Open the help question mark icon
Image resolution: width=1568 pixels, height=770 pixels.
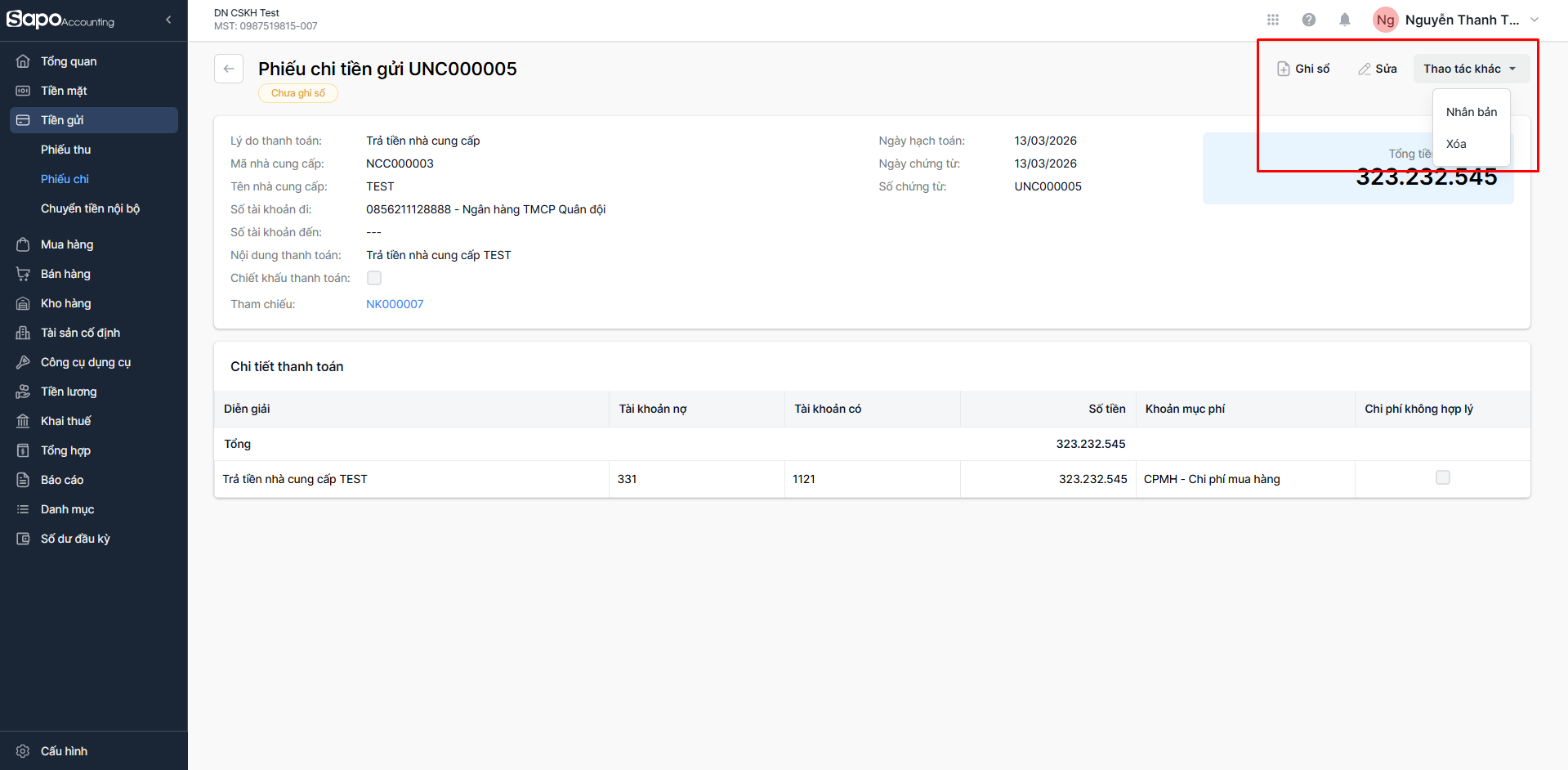pyautogui.click(x=1308, y=20)
